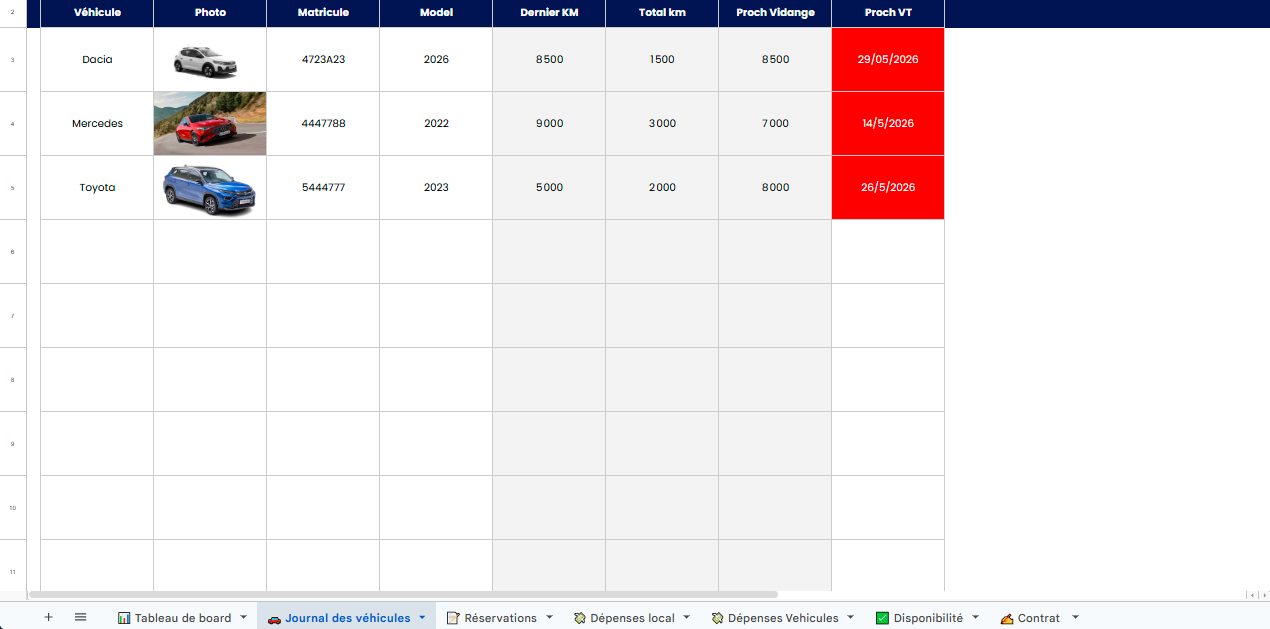Open the Contrat sheet

tap(1038, 618)
